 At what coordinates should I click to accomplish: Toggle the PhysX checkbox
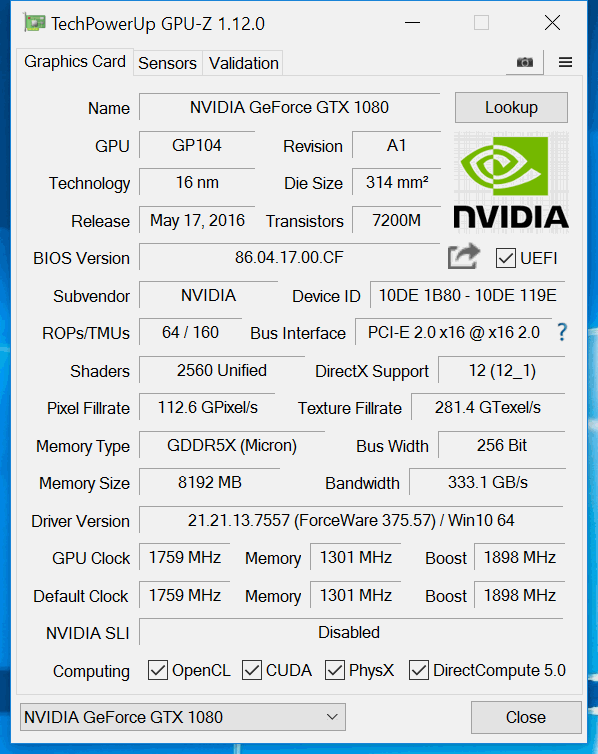click(x=335, y=670)
